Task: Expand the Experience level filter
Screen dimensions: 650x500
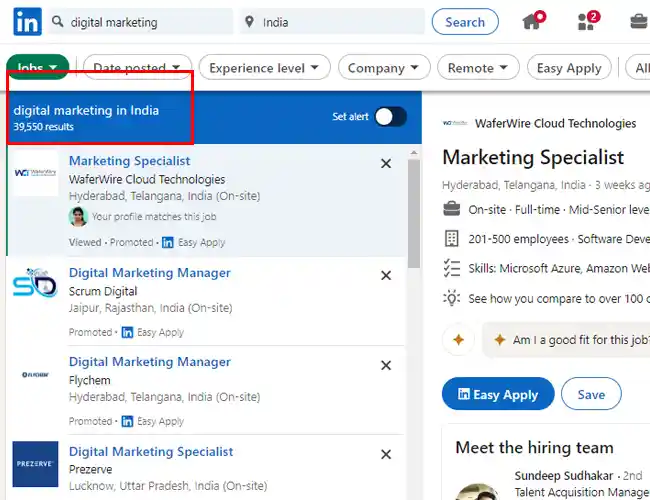Action: 264,67
